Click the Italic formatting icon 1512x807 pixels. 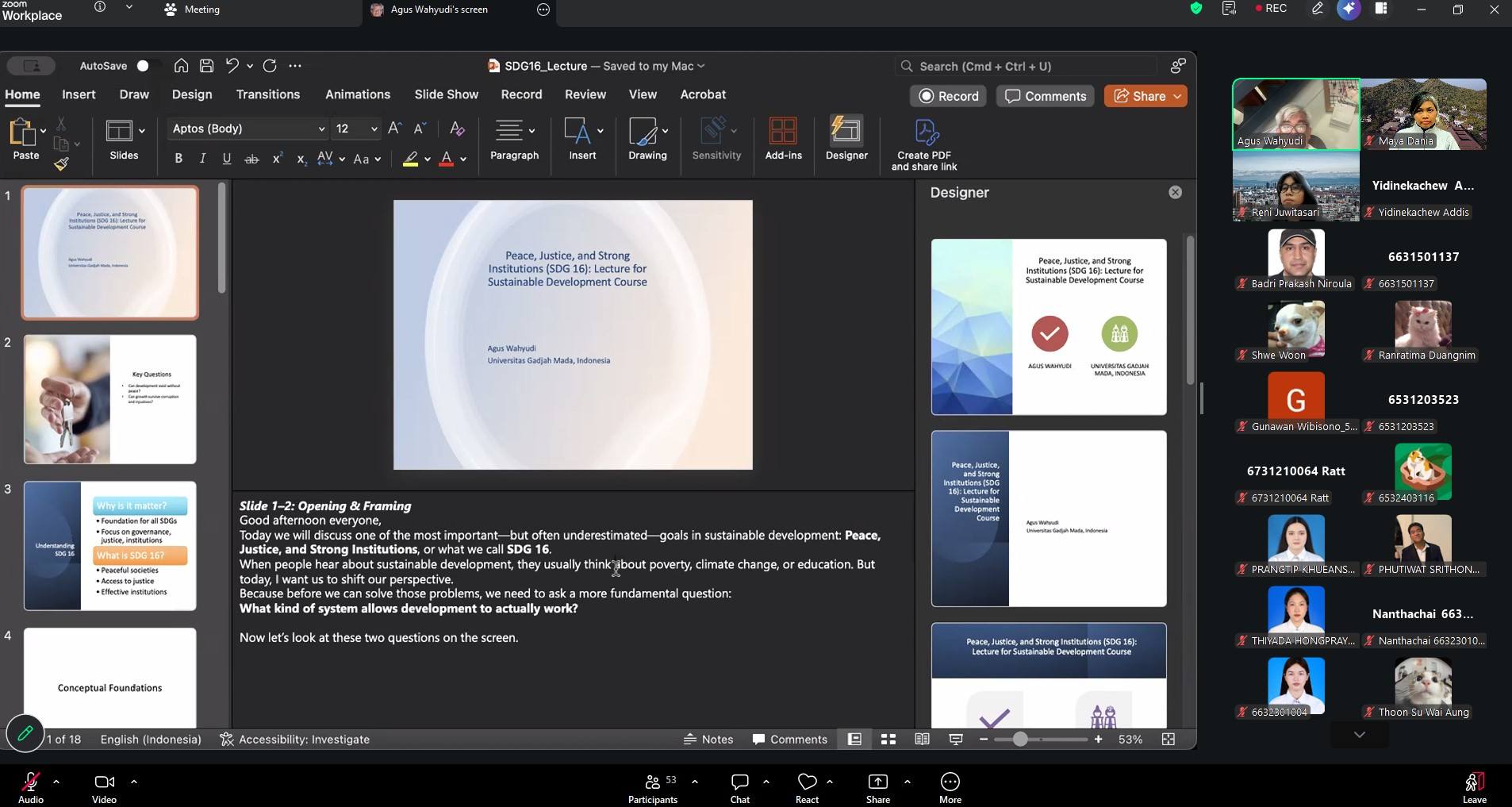(202, 159)
